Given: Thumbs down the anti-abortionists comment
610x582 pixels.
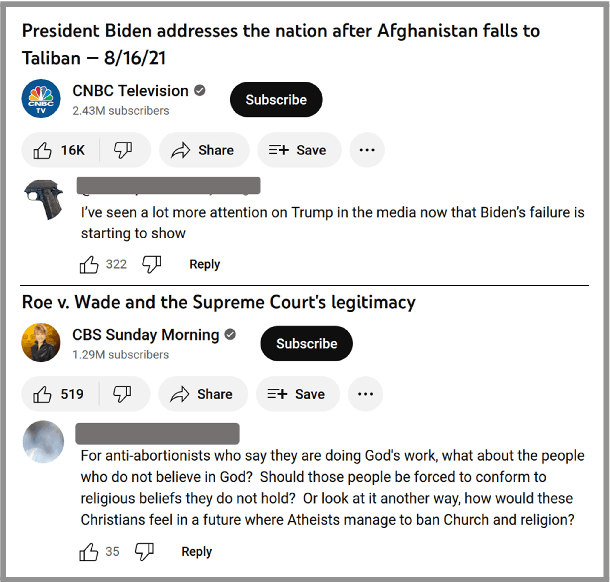Looking at the screenshot, I should tap(144, 551).
